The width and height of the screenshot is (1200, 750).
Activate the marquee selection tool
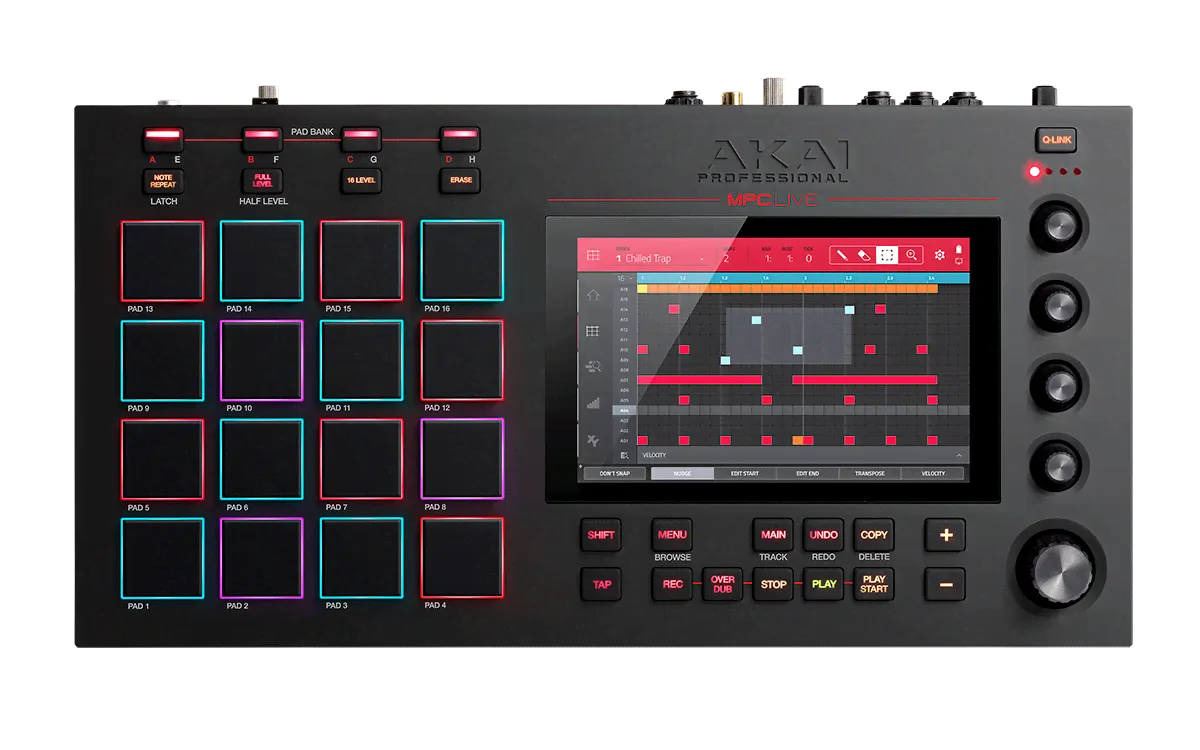[x=887, y=256]
